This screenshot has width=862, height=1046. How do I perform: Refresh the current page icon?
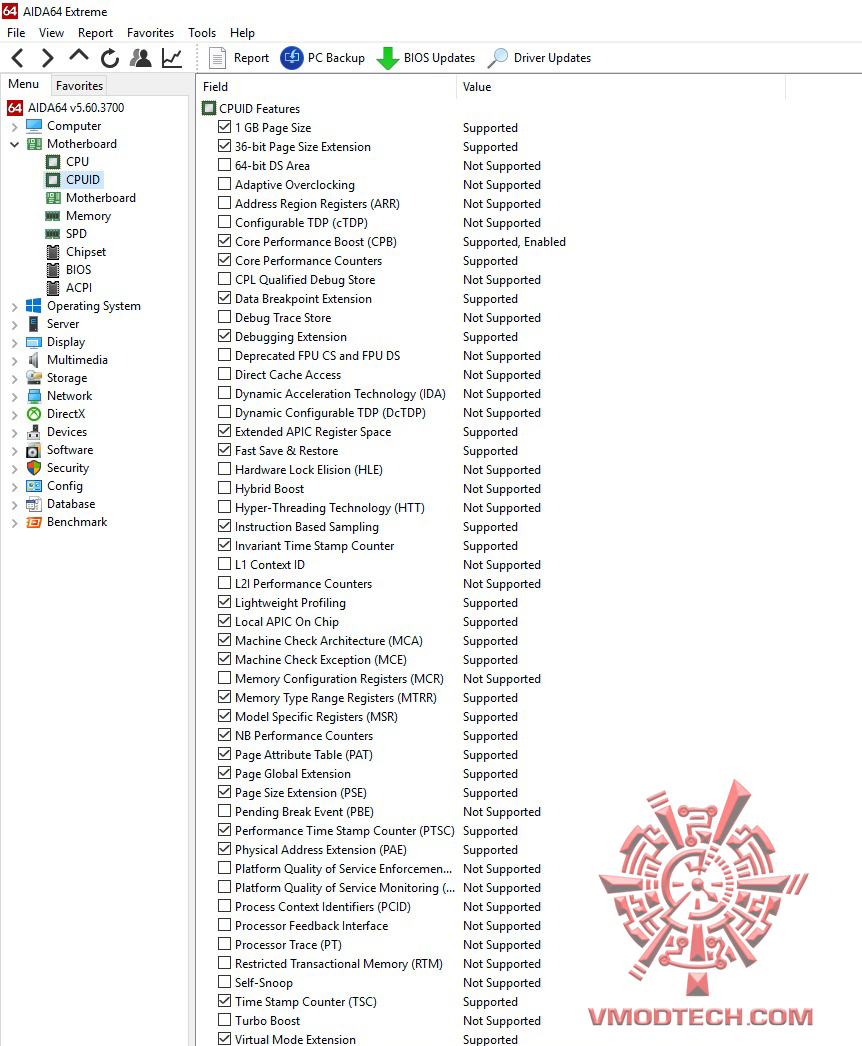(110, 59)
